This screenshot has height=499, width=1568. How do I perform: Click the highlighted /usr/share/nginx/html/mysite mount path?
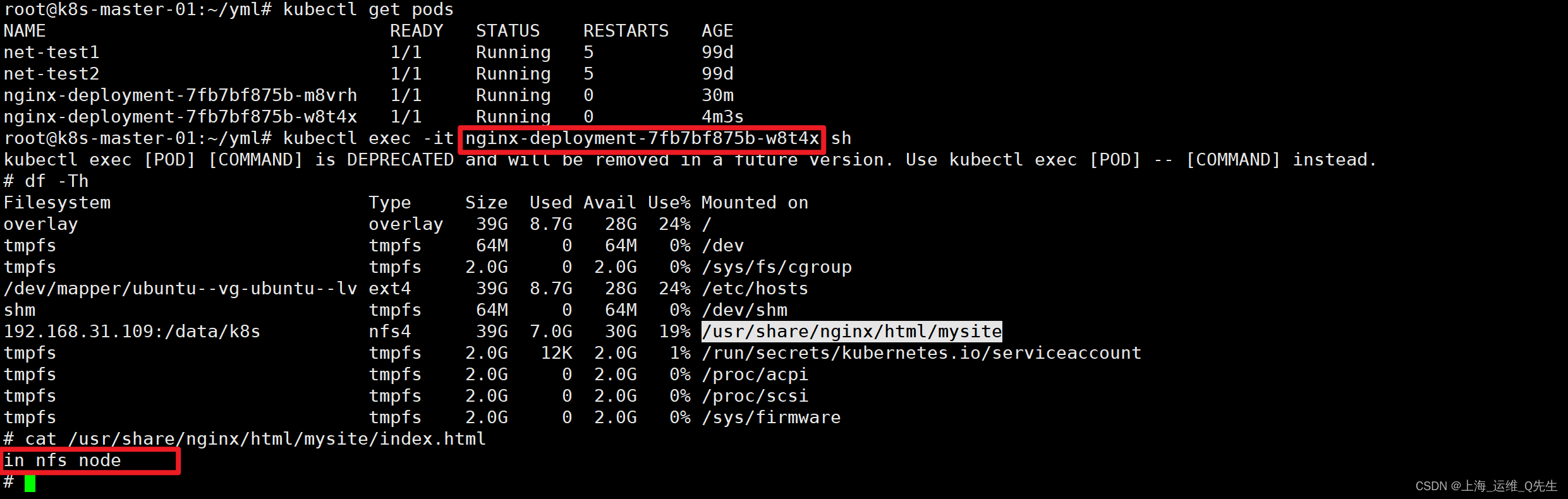(851, 332)
